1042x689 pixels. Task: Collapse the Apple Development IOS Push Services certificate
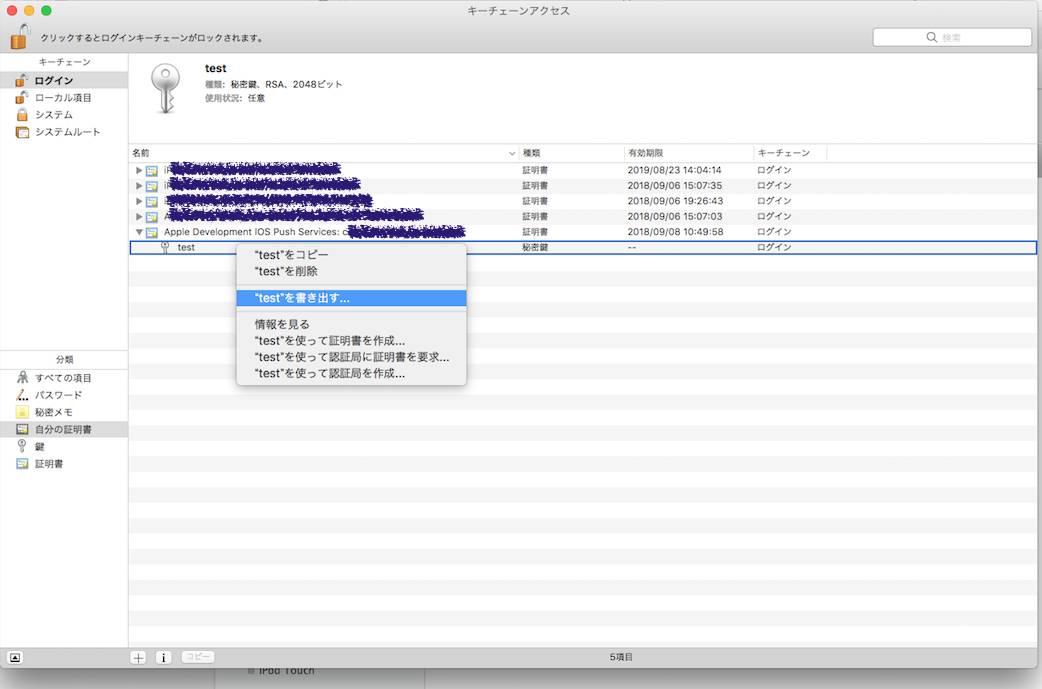pyautogui.click(x=140, y=232)
